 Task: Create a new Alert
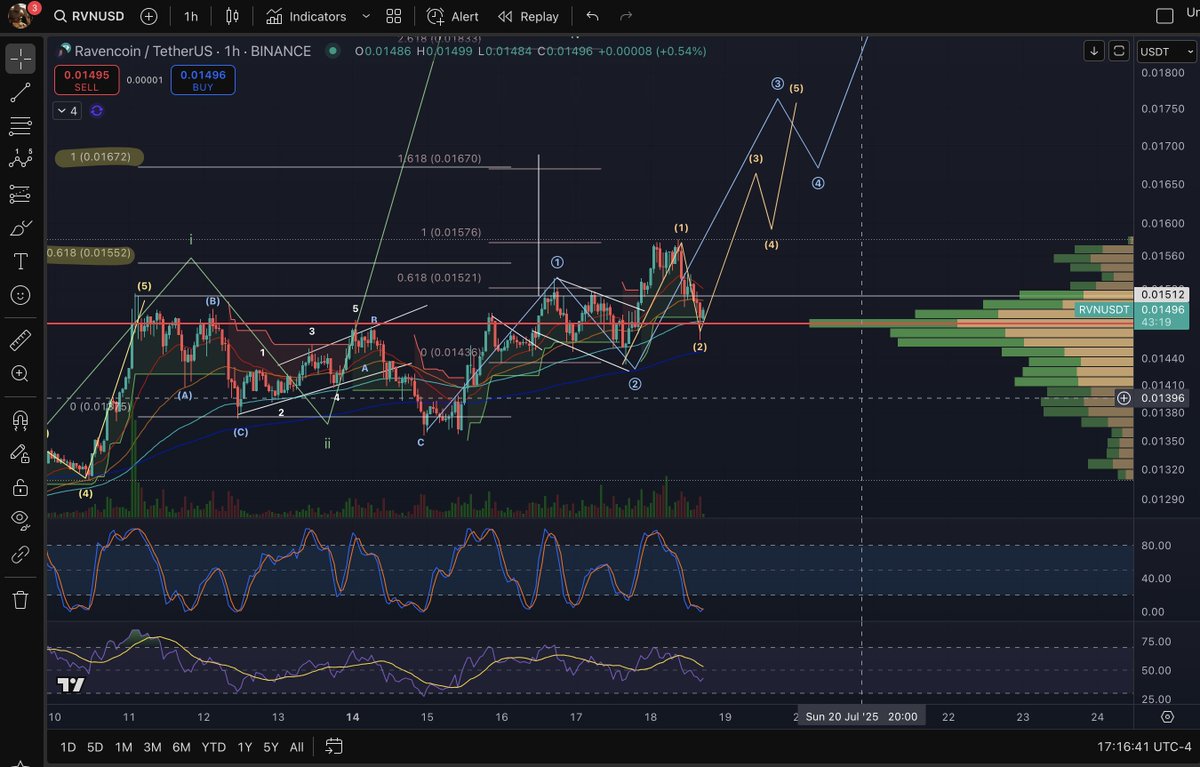coord(453,17)
